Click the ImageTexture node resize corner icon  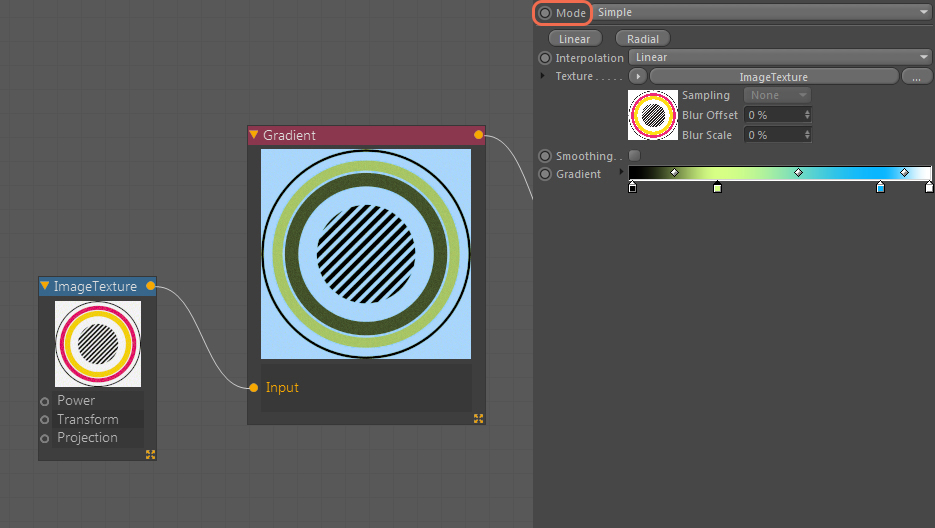coord(150,454)
